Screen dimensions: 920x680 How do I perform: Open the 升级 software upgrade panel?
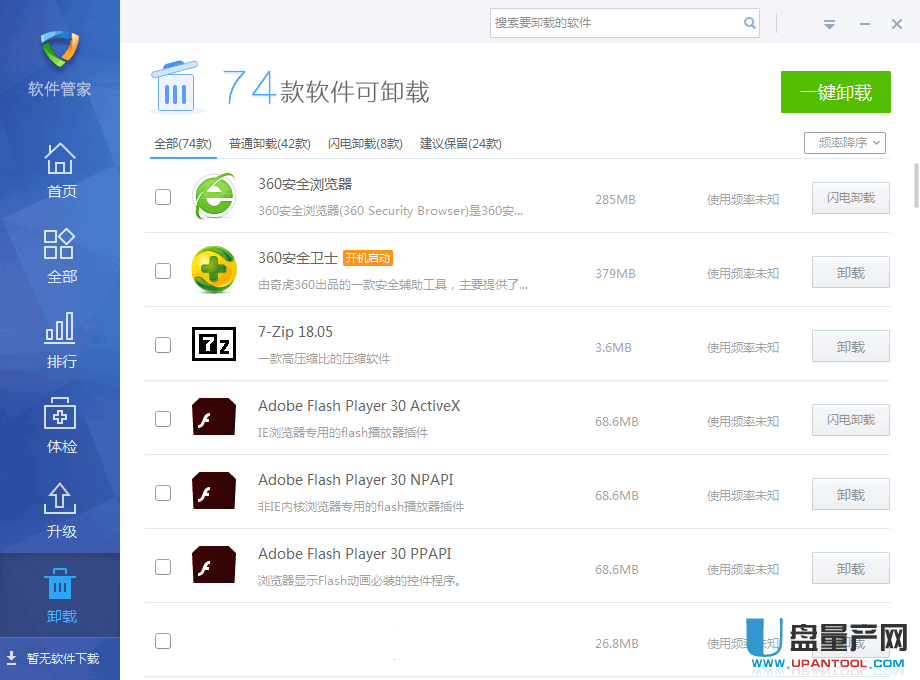coord(60,511)
